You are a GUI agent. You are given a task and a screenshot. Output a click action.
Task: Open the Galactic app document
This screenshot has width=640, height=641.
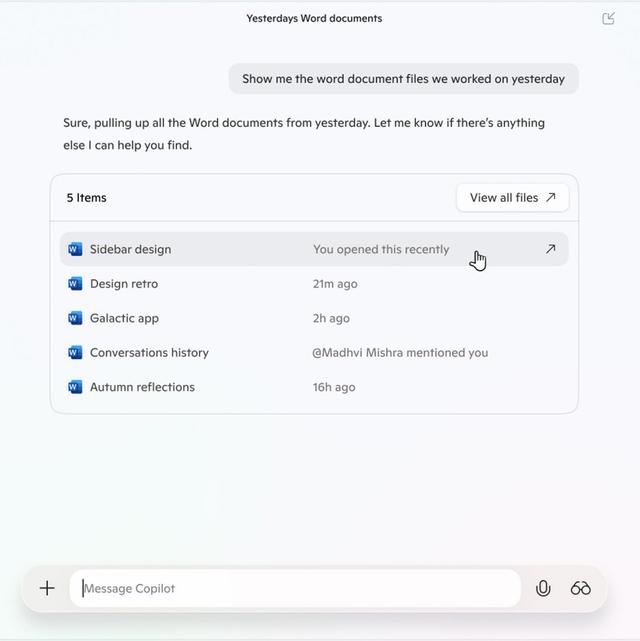314,318
